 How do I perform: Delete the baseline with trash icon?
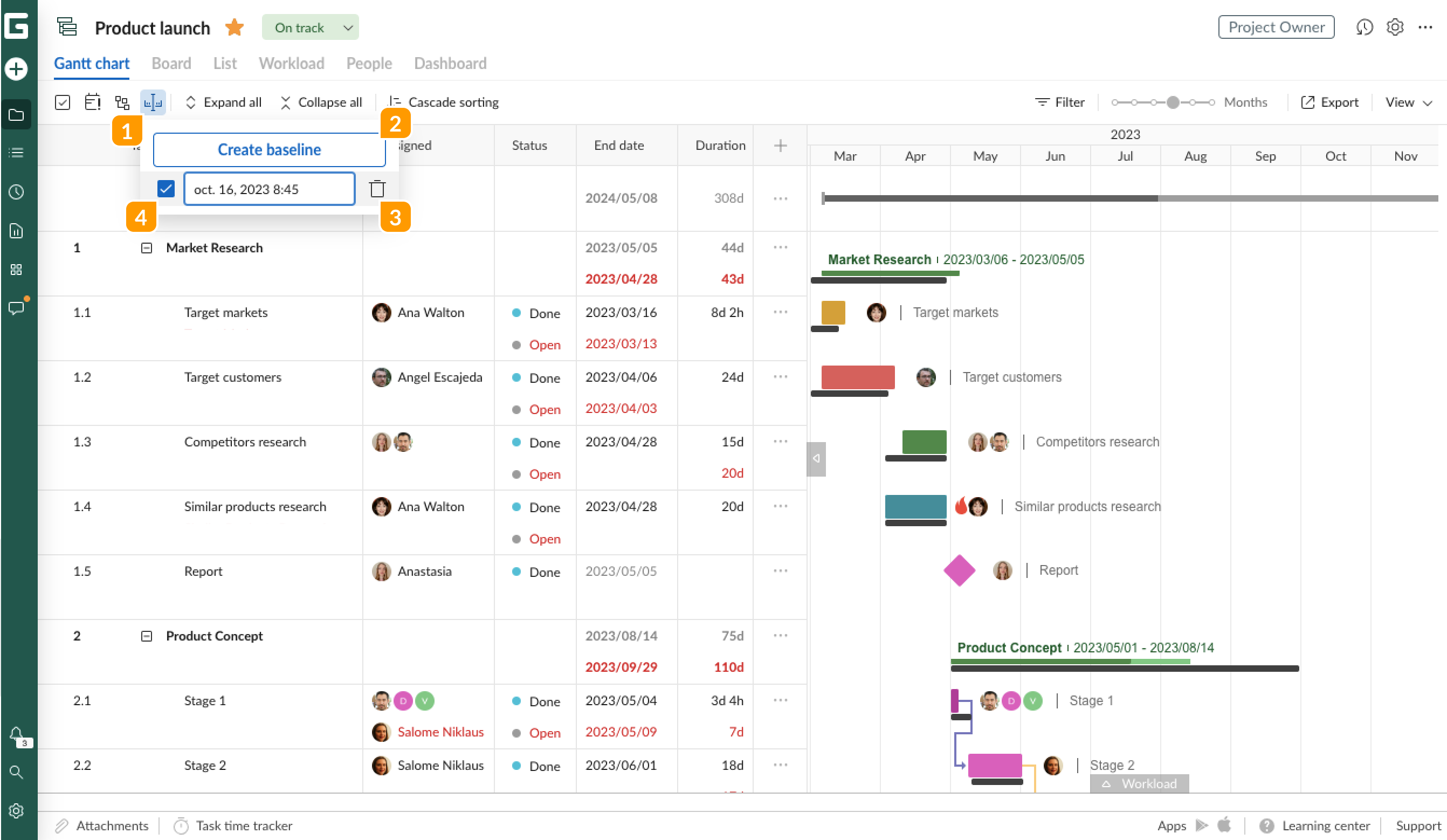pos(377,188)
